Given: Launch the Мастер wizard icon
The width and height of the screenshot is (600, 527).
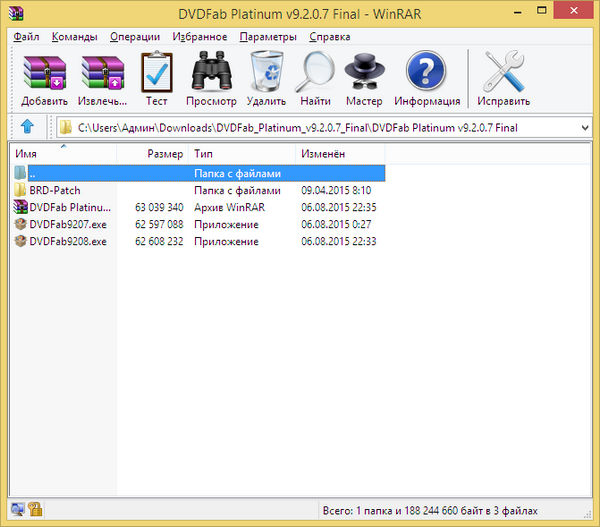Looking at the screenshot, I should [364, 79].
